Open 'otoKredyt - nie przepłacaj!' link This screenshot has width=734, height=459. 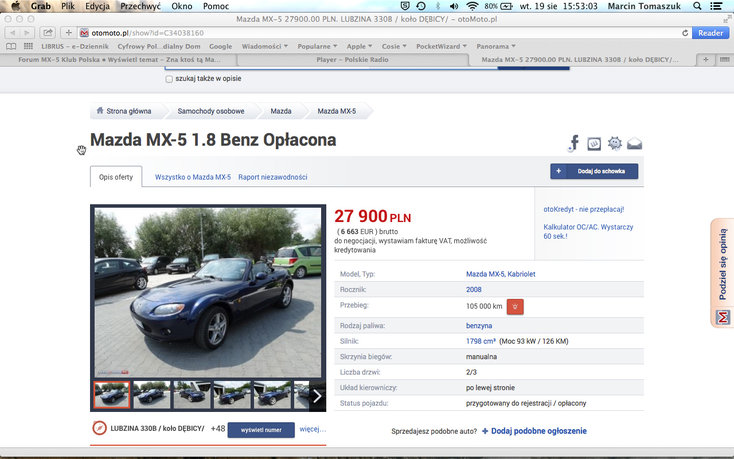click(x=584, y=209)
